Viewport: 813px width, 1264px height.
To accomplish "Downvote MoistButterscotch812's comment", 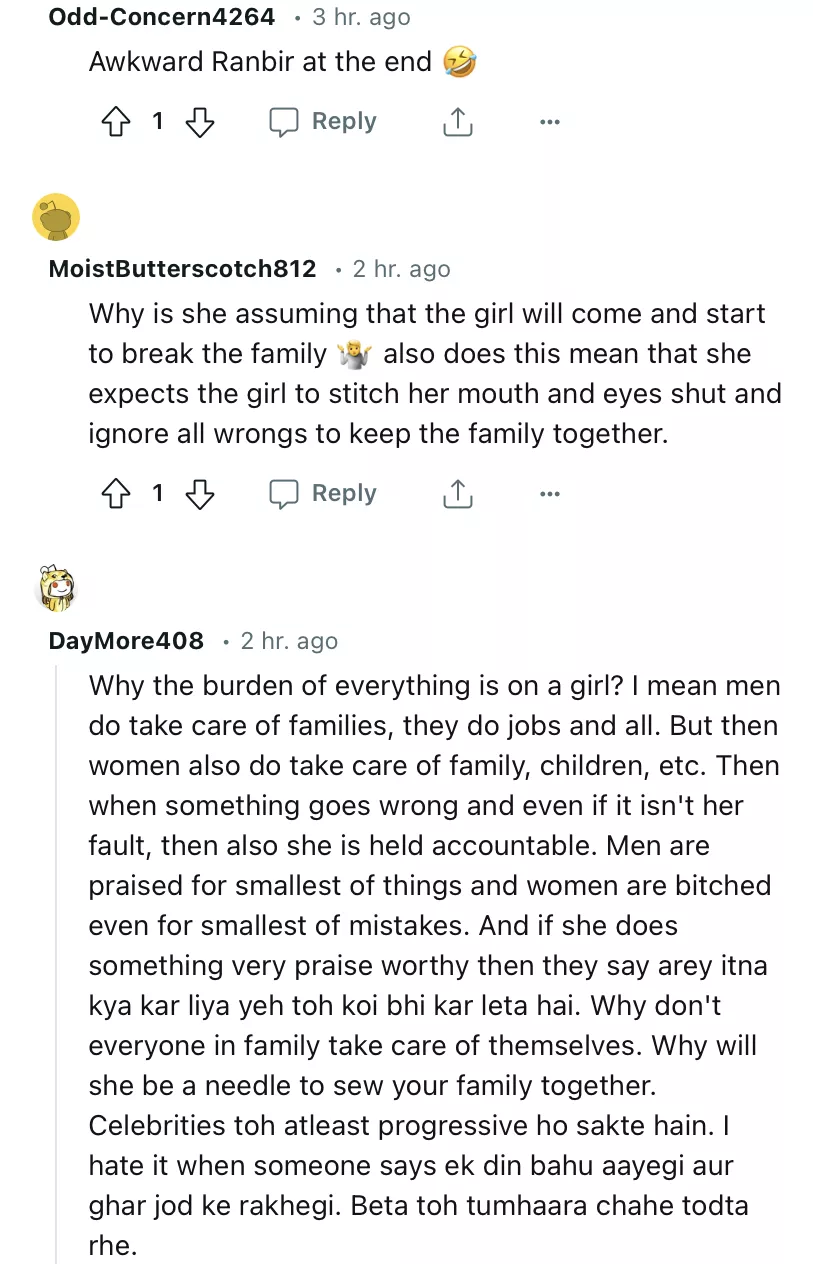I will click(x=200, y=494).
